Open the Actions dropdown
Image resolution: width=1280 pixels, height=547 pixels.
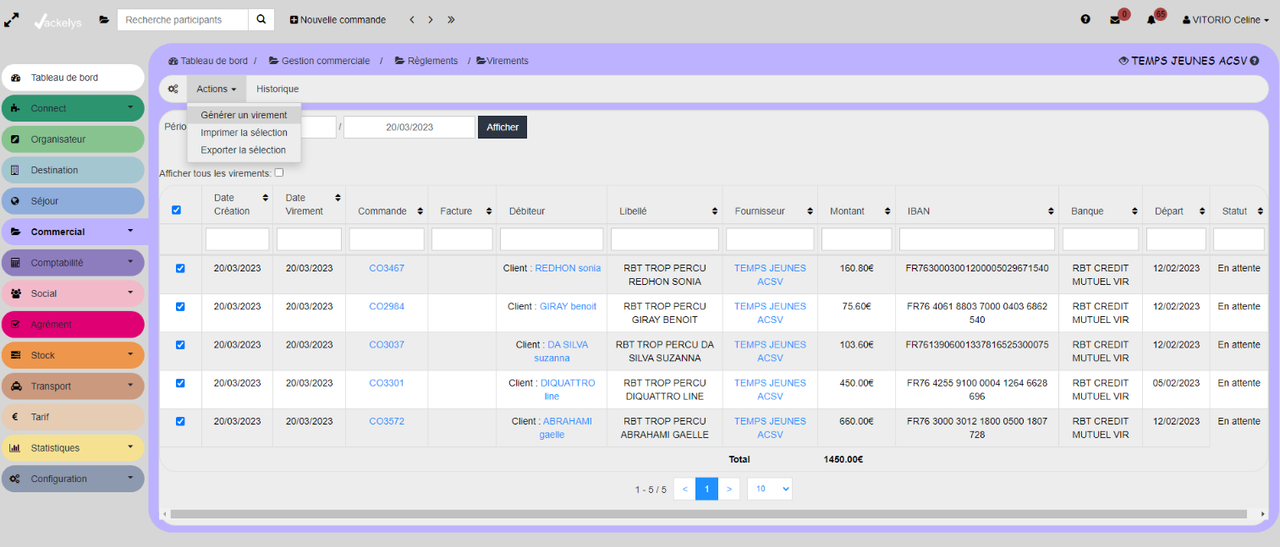[x=216, y=89]
